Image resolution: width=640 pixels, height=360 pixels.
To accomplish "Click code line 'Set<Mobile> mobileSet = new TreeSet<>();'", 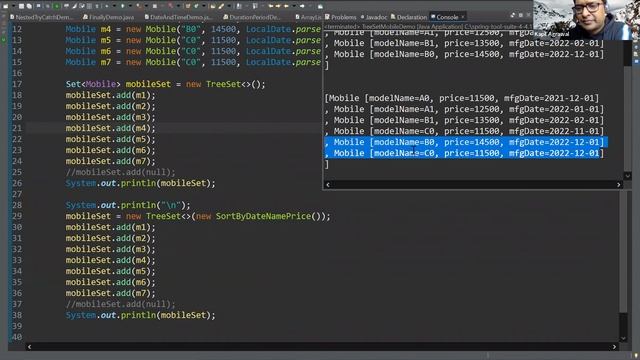I will click(165, 84).
